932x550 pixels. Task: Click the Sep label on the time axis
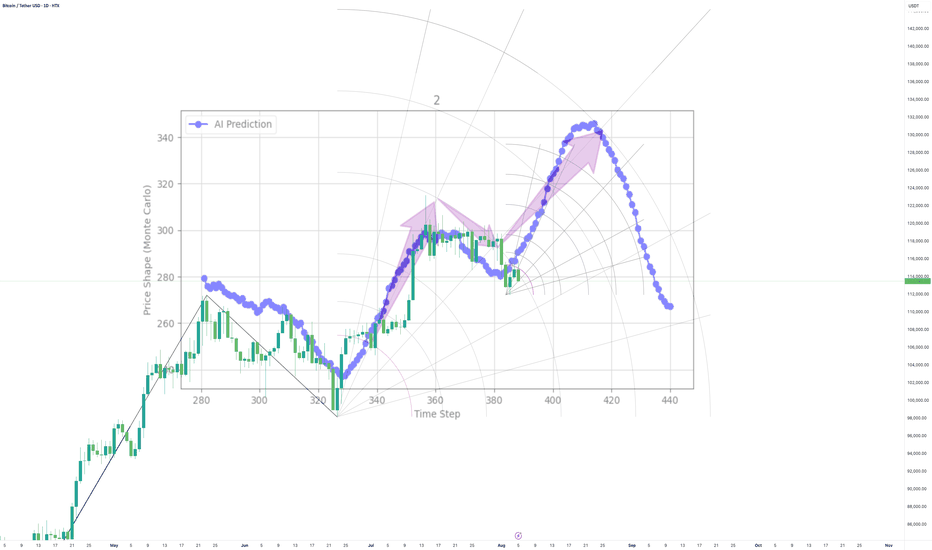coord(632,545)
